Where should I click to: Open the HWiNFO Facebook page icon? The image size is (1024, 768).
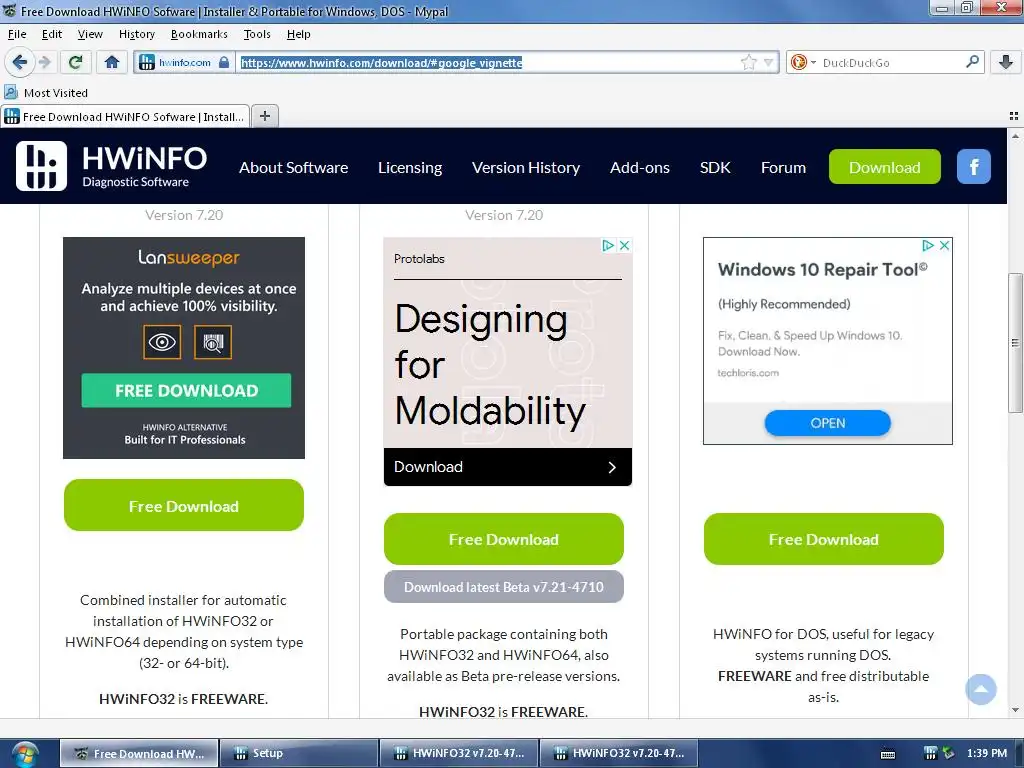974,167
